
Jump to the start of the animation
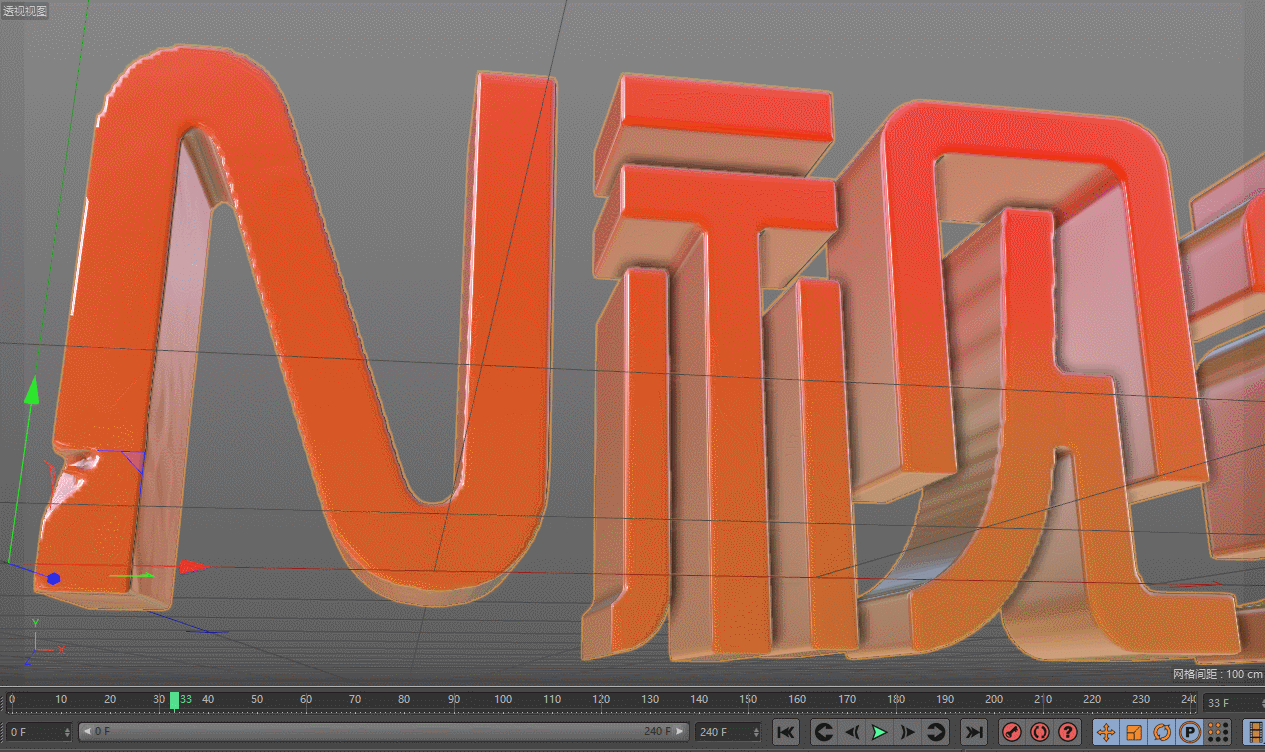[x=786, y=732]
